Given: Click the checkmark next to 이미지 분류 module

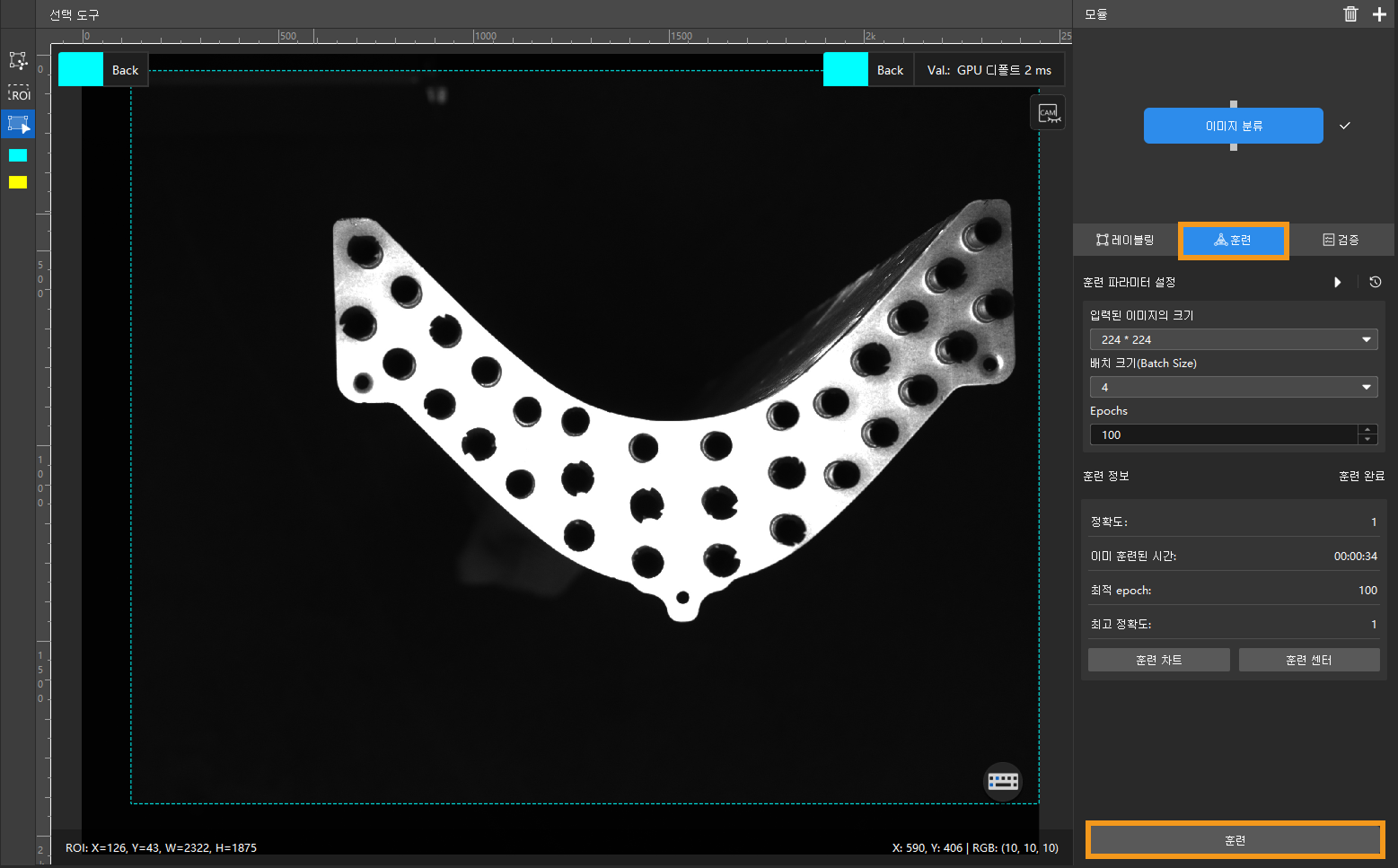Looking at the screenshot, I should point(1344,126).
